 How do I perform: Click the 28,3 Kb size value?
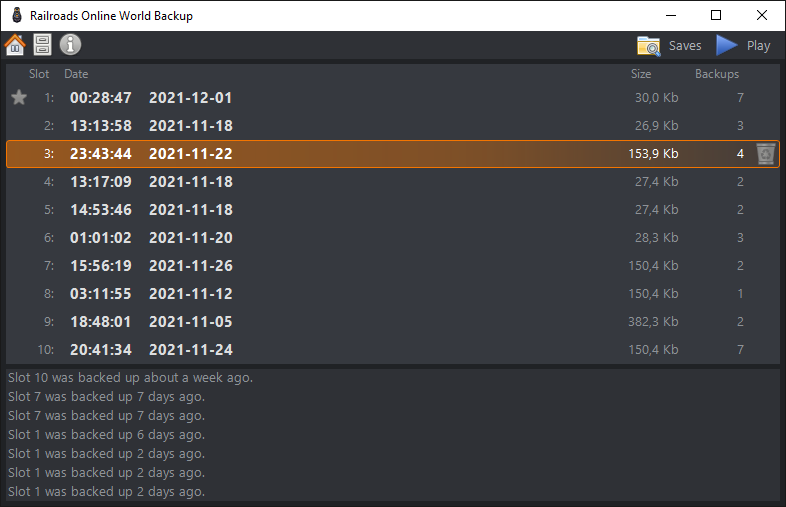(657, 238)
